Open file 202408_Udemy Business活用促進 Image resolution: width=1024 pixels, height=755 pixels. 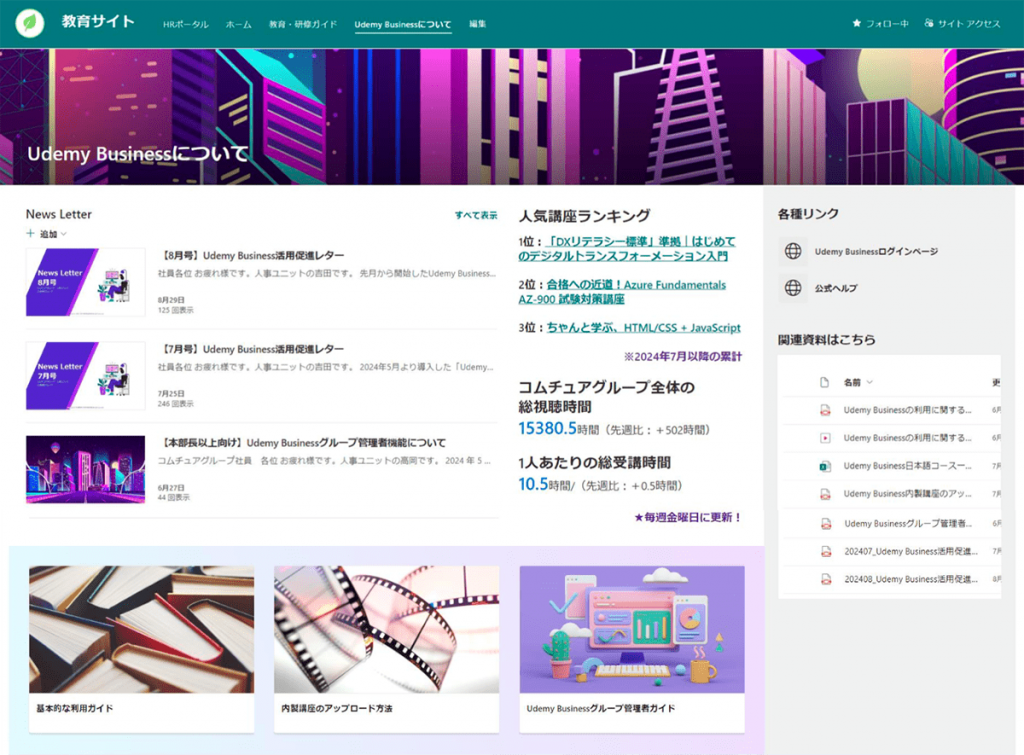click(x=911, y=579)
